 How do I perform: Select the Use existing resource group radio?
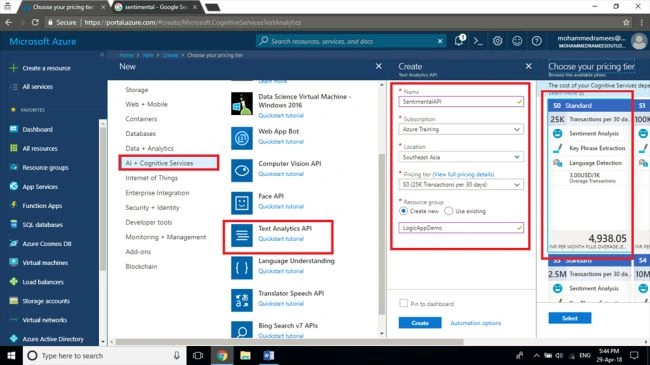449,211
